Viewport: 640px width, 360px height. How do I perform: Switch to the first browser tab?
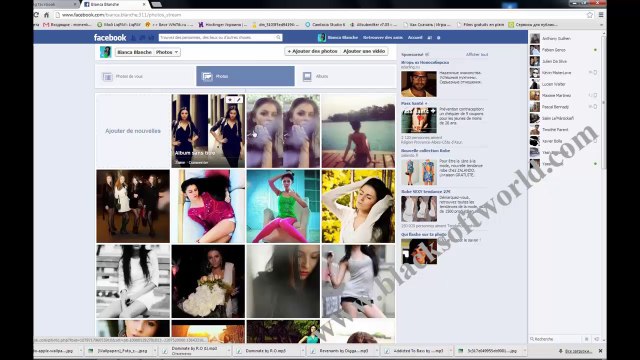pos(56,4)
